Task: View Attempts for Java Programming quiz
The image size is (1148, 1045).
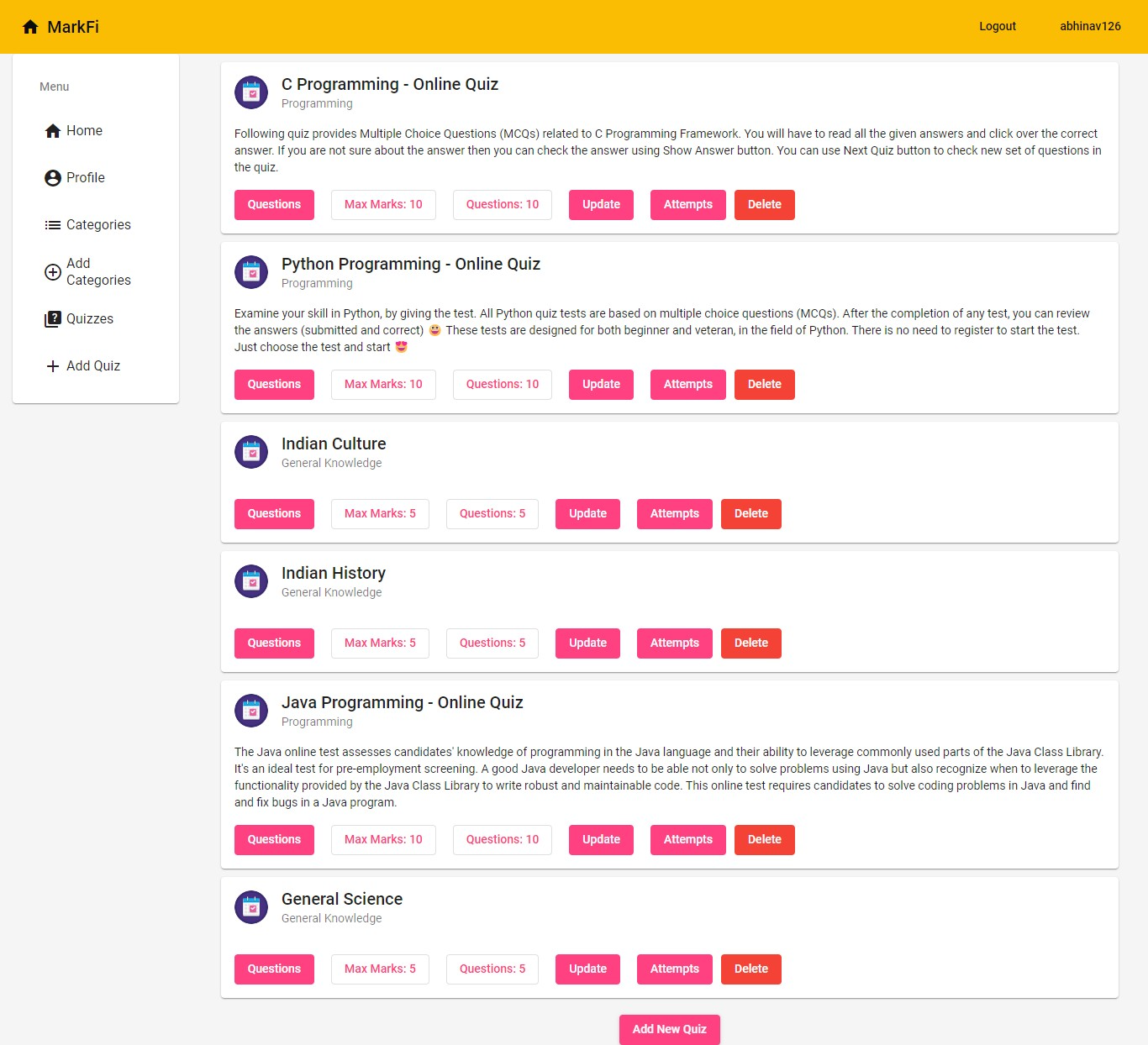Action: [x=688, y=840]
